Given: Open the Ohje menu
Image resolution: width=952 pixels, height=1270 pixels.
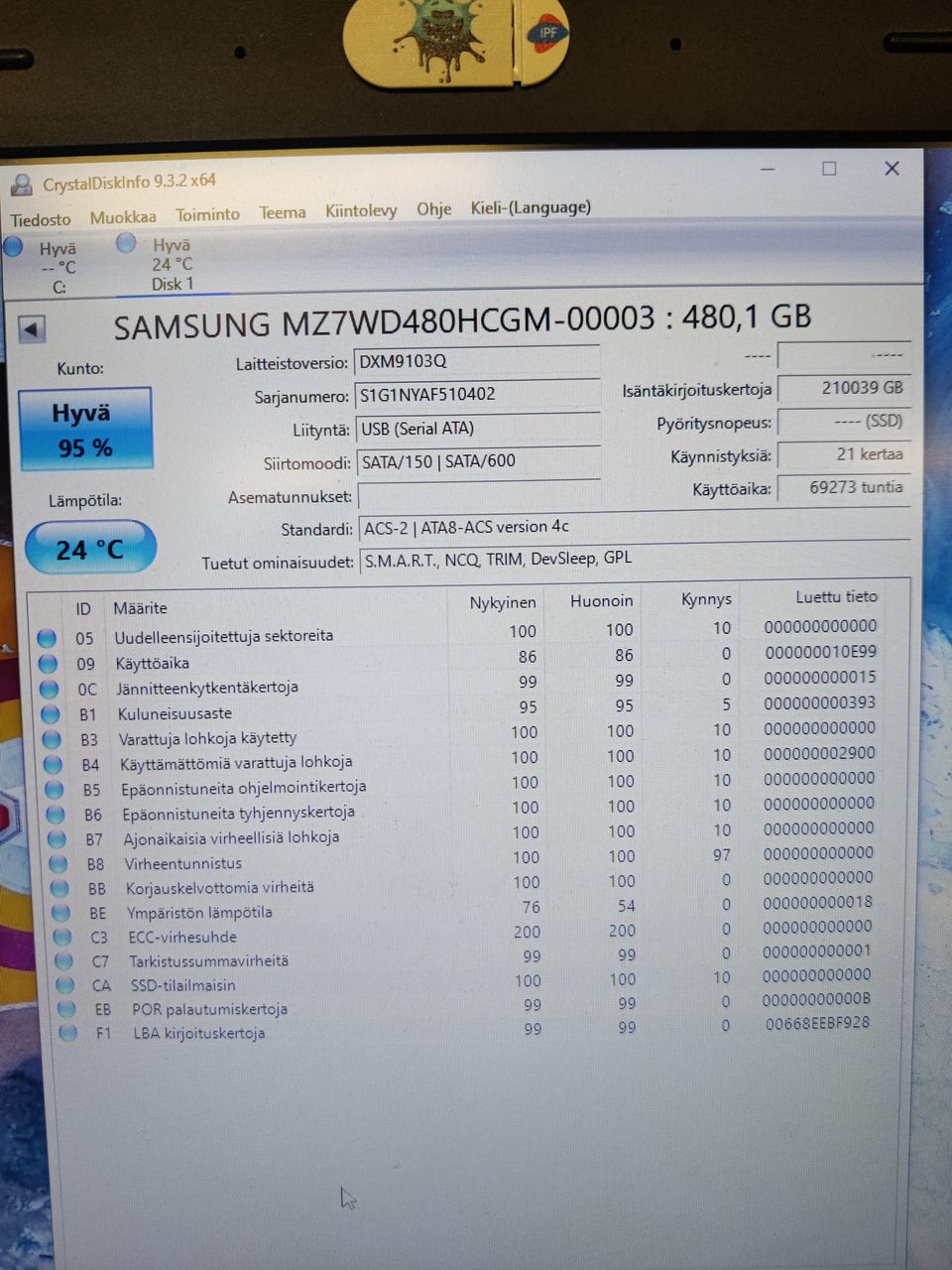Looking at the screenshot, I should point(433,209).
